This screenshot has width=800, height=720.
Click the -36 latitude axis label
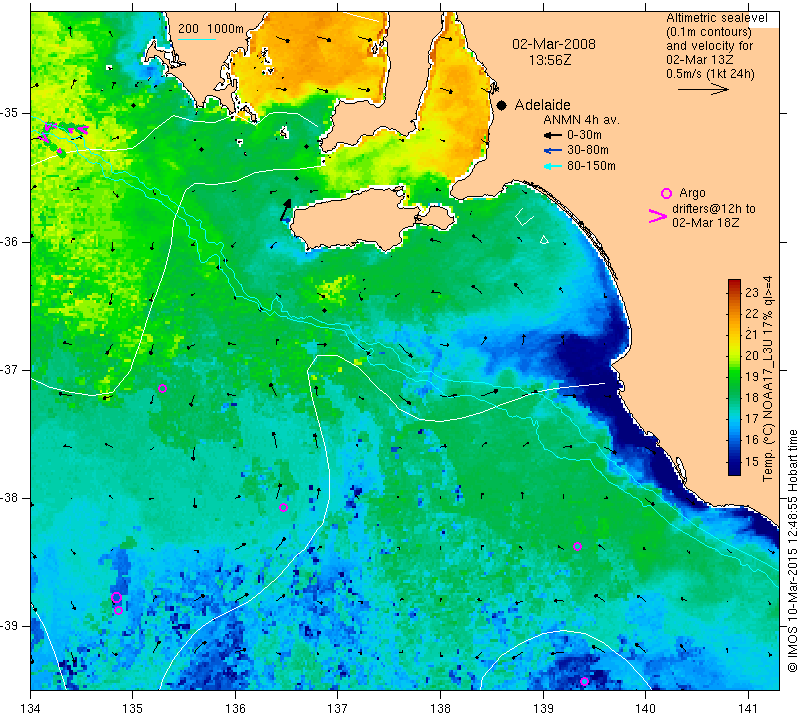10,241
